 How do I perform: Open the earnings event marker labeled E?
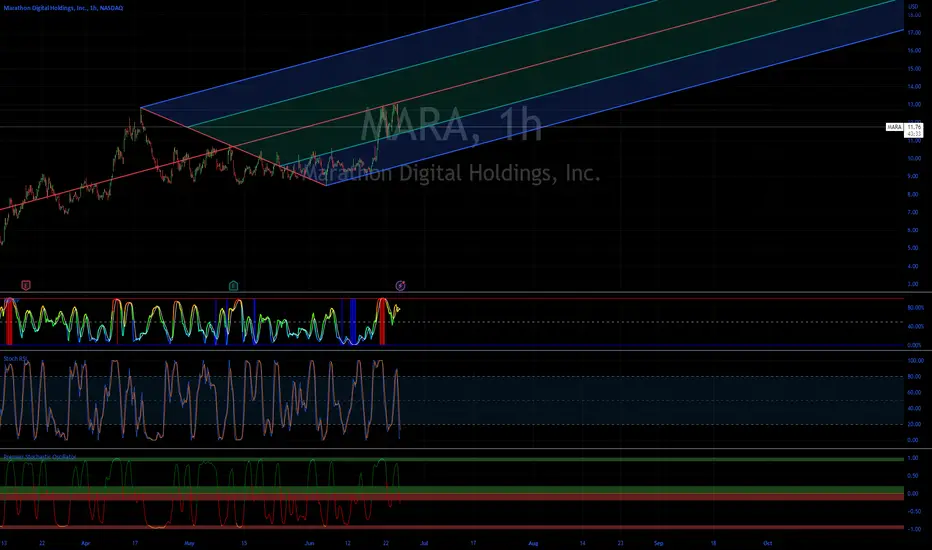pos(26,285)
